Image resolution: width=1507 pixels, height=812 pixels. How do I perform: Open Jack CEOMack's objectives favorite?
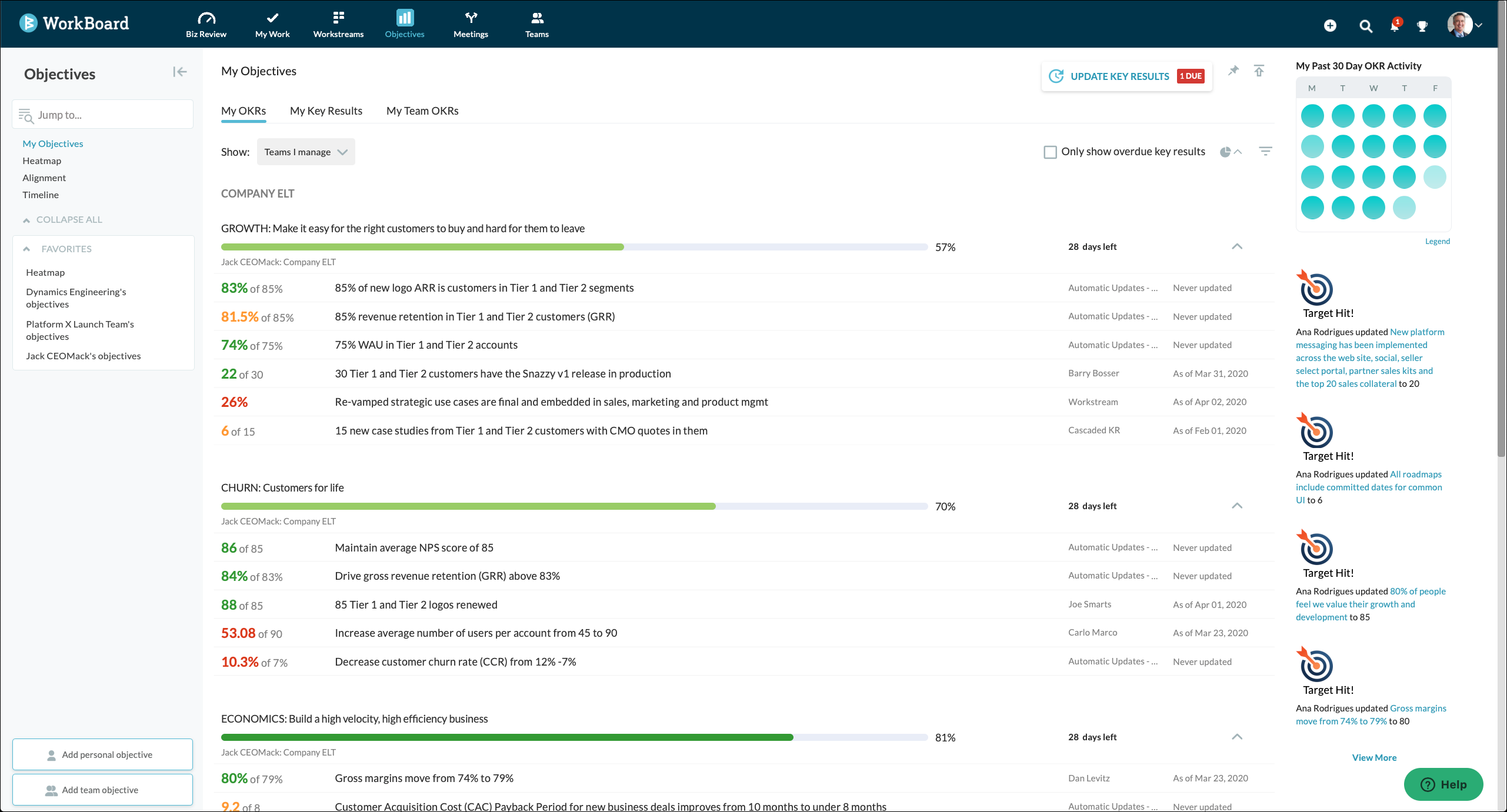click(x=84, y=356)
